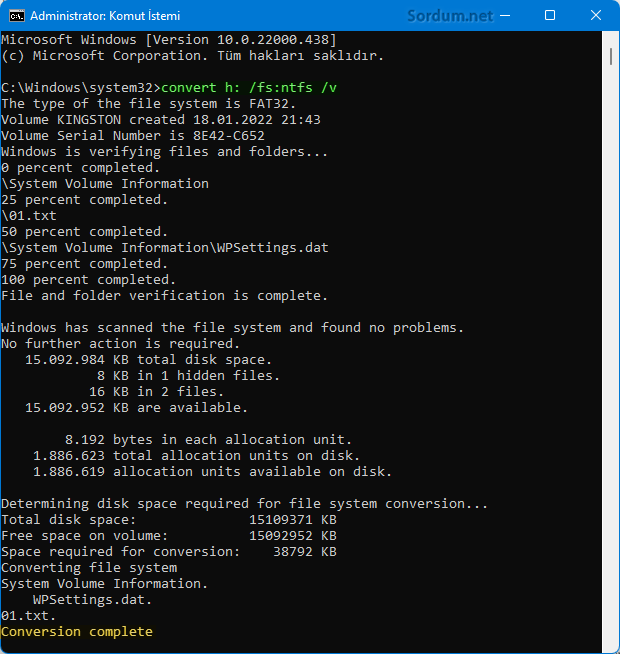Screen dimensions: 620x654
Task: Close the Komut İstemi window
Action: click(x=596, y=16)
